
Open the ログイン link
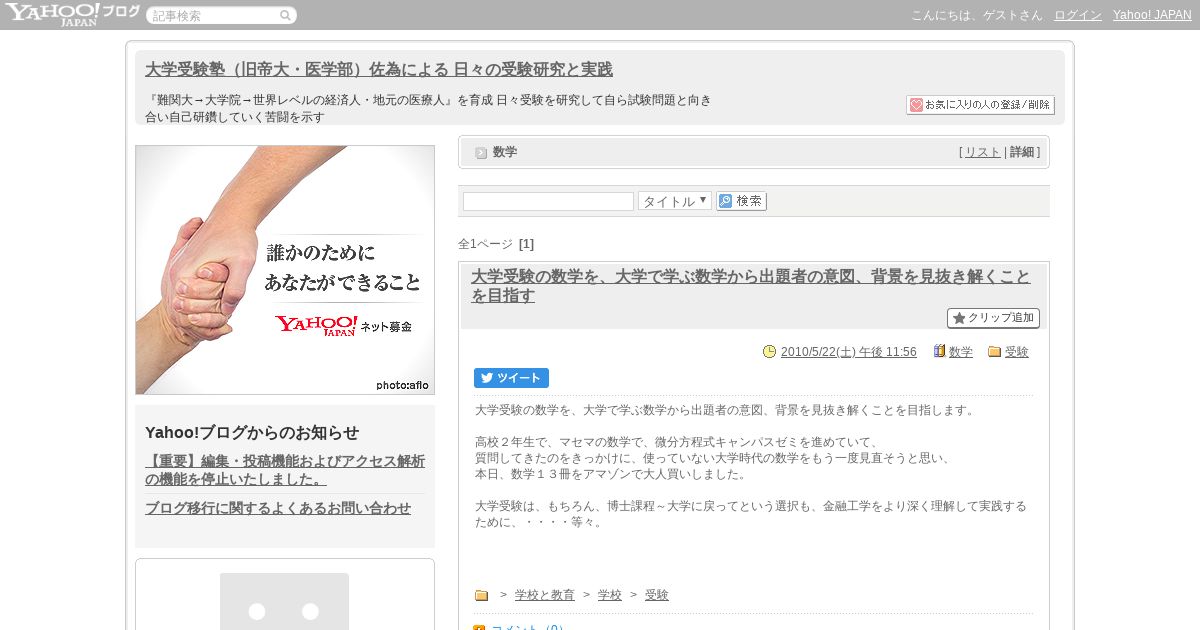(1078, 15)
